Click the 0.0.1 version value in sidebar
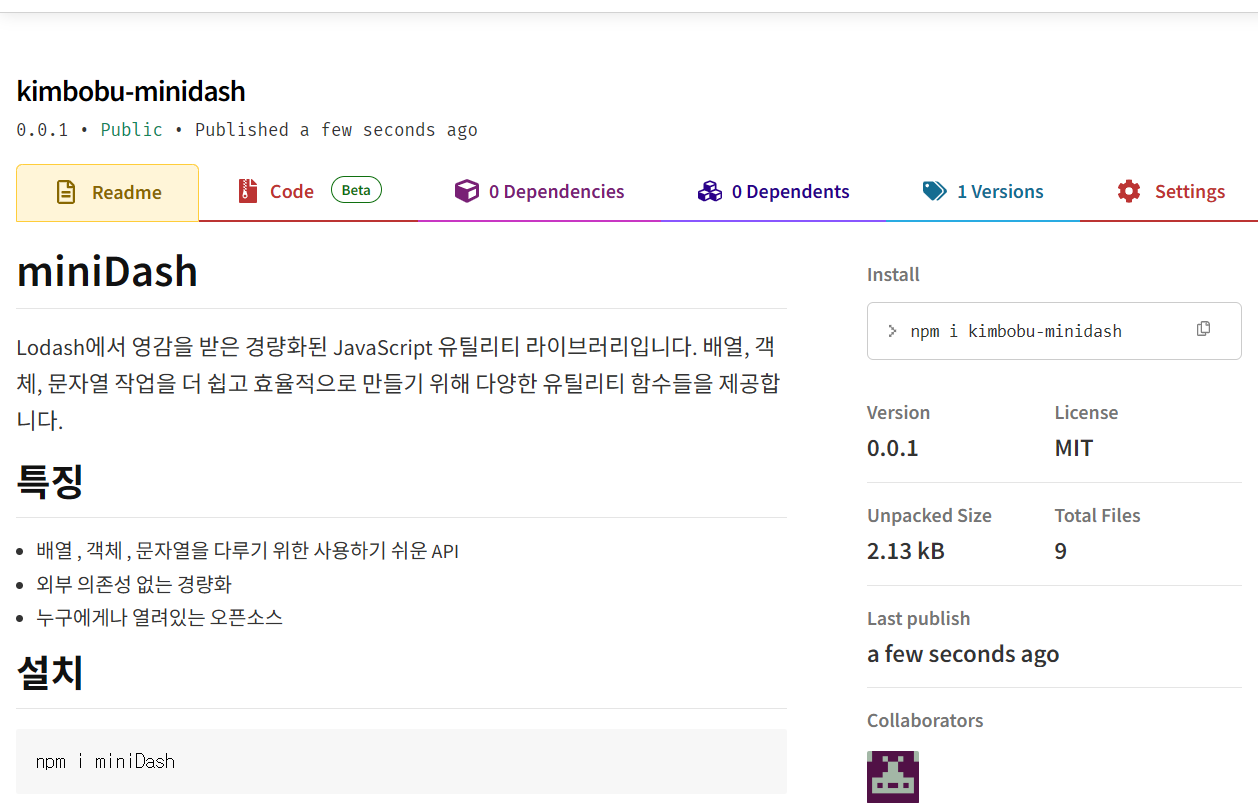Viewport: 1258px width, 803px height. pos(893,448)
